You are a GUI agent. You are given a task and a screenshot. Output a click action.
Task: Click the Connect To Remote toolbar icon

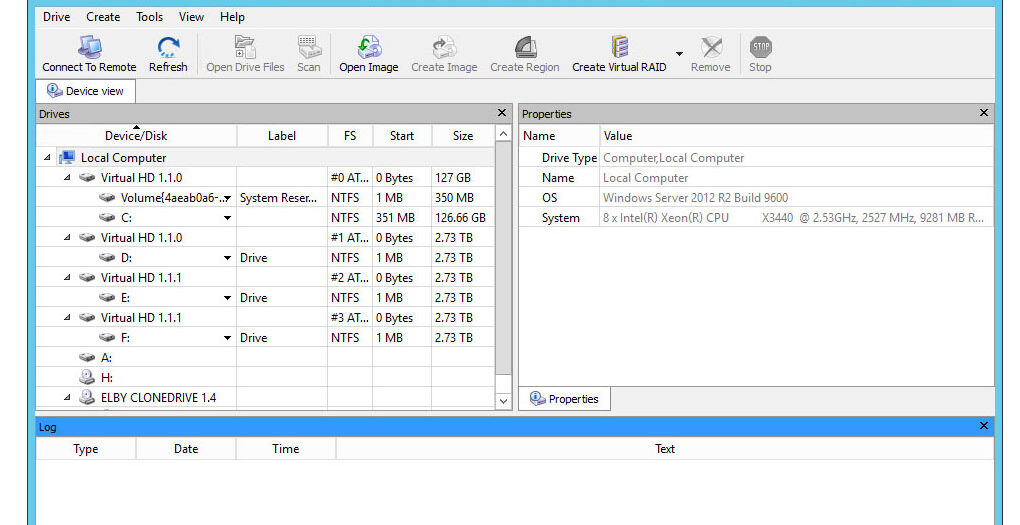[89, 47]
